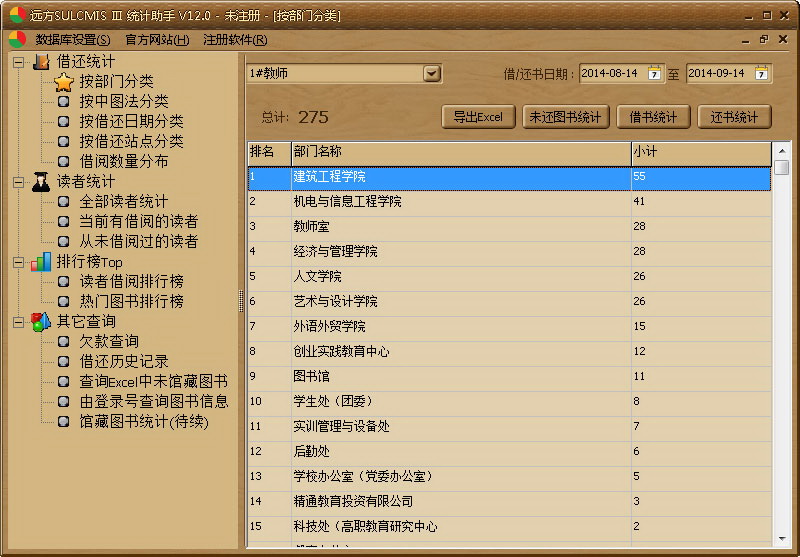Select 按借还日期分类 in the tree

pyautogui.click(x=131, y=121)
